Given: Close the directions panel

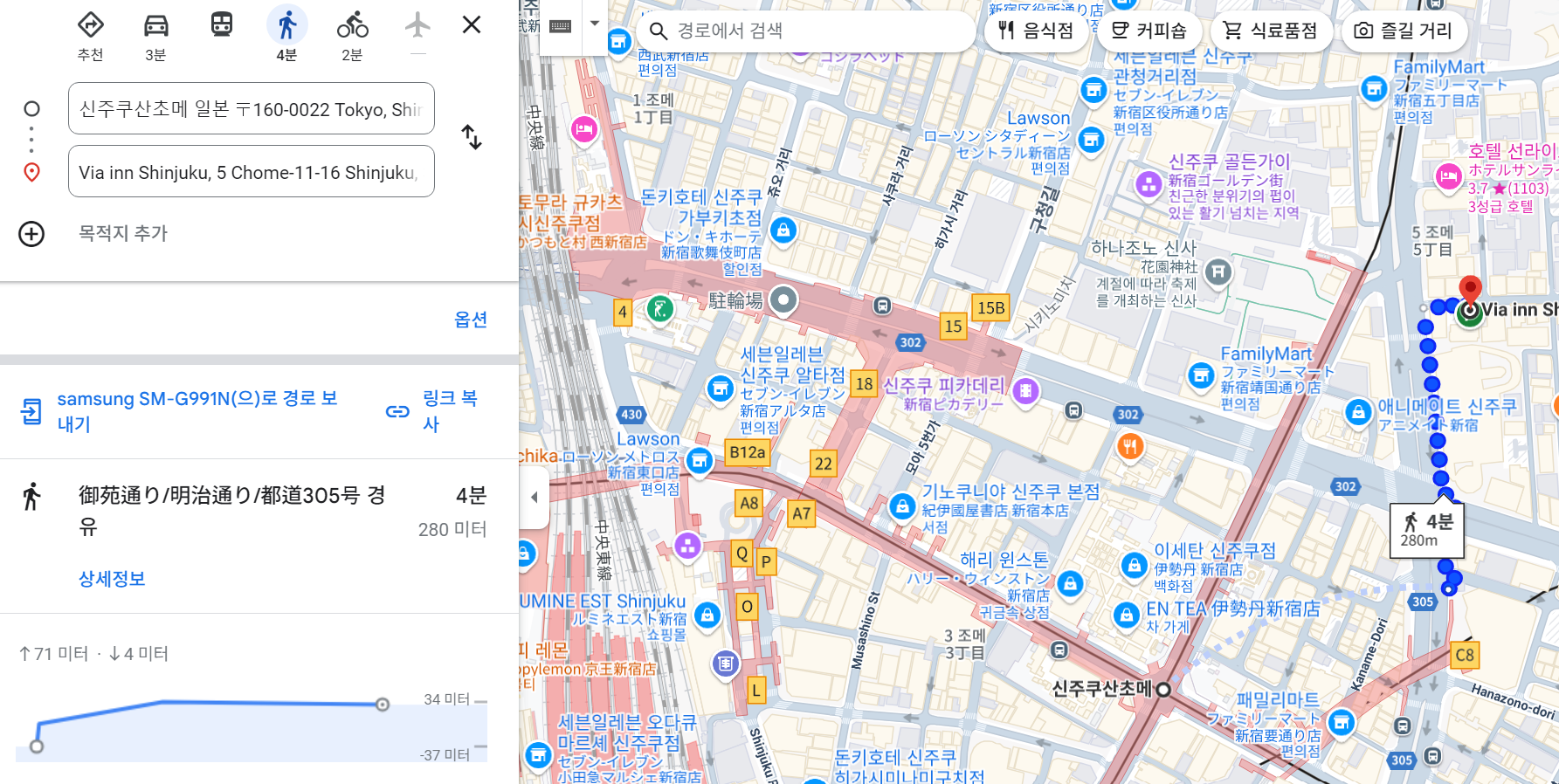Looking at the screenshot, I should click(472, 24).
